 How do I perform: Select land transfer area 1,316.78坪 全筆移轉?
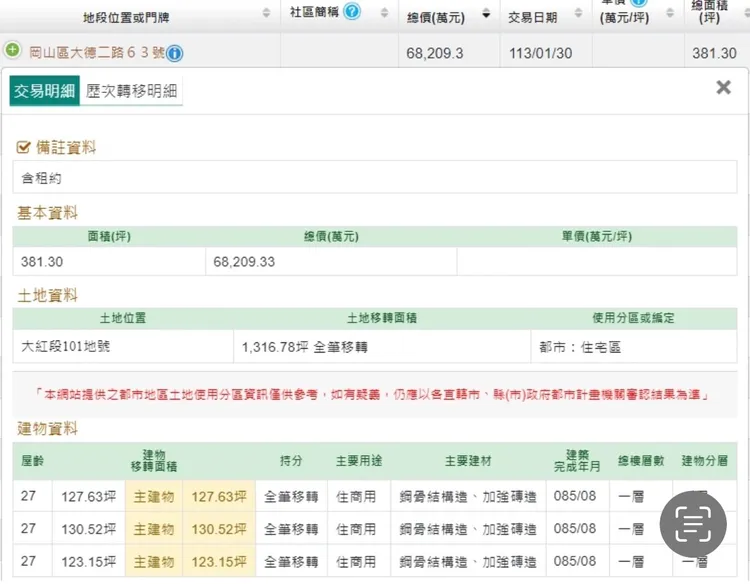pos(304,347)
